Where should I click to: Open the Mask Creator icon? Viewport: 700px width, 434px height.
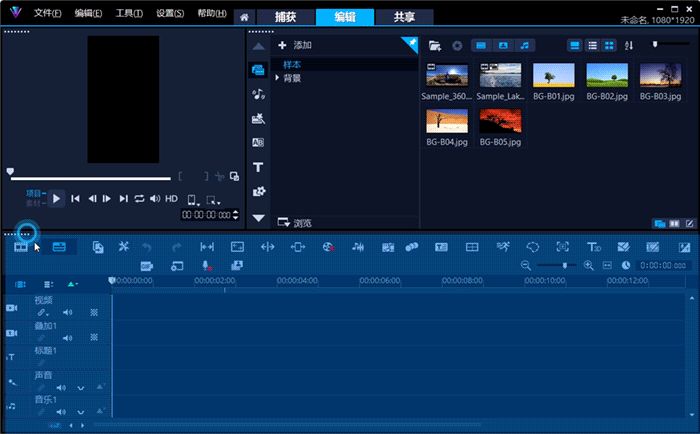pyautogui.click(x=533, y=247)
